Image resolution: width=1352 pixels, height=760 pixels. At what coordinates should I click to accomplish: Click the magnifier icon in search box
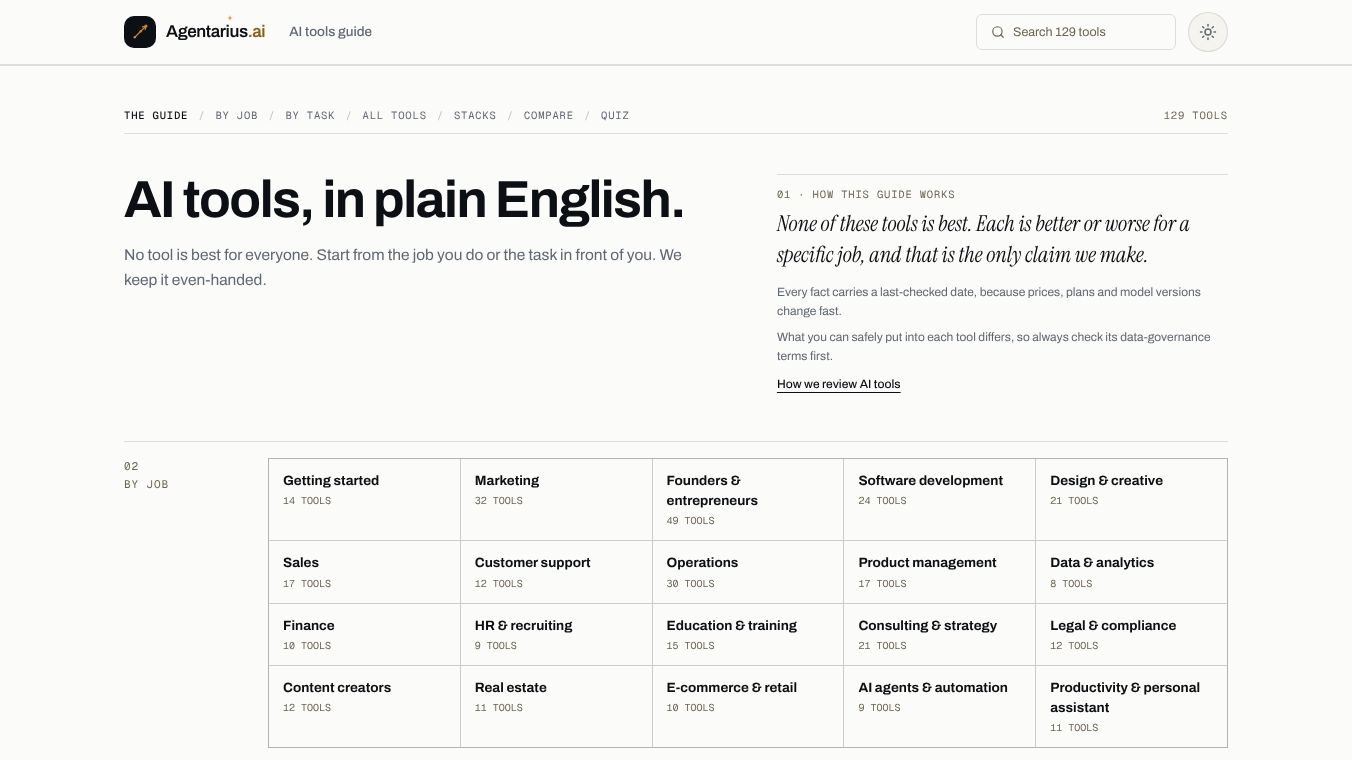pyautogui.click(x=997, y=32)
